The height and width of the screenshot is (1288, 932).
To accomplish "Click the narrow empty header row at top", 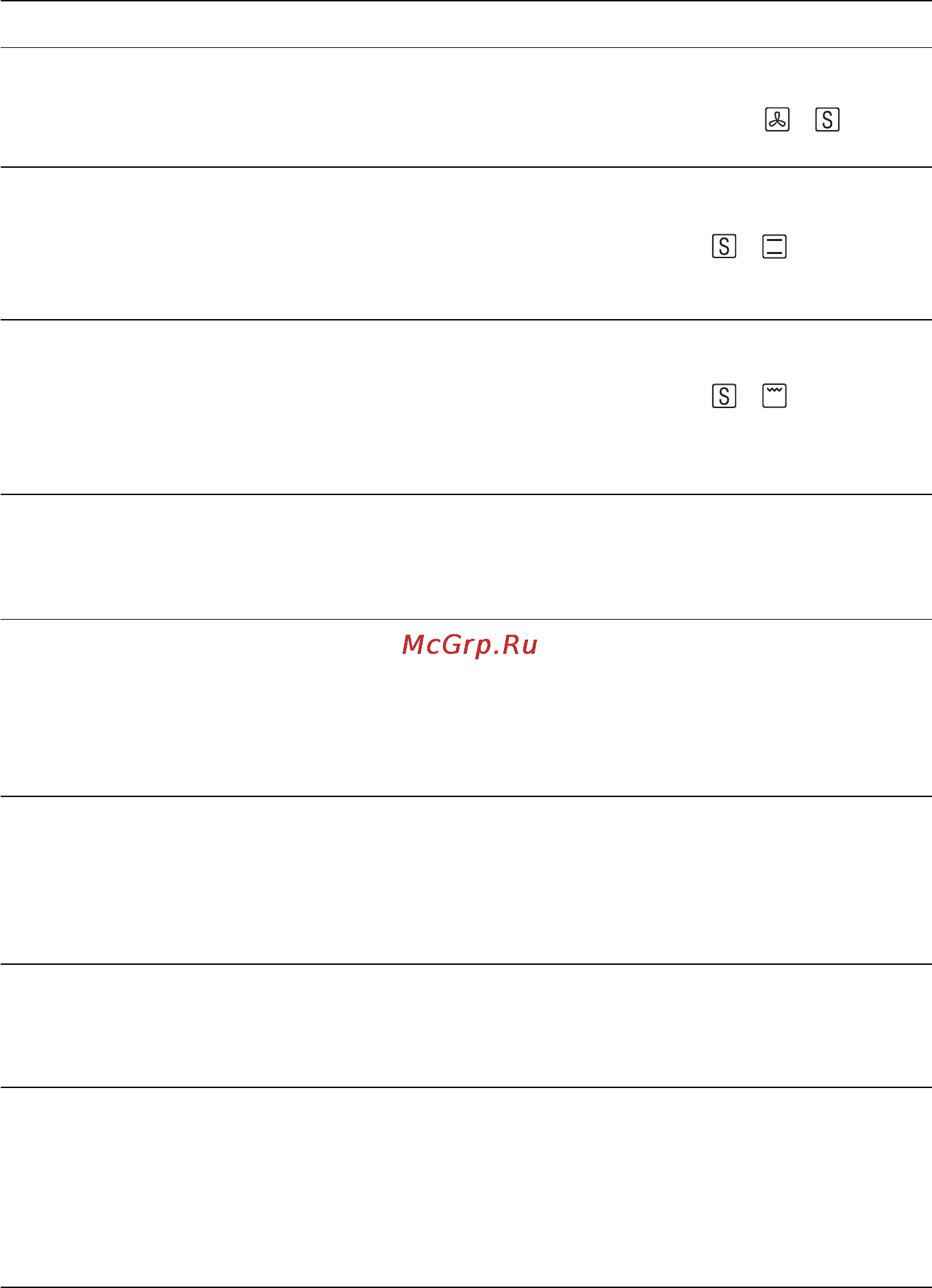I will pos(466,24).
